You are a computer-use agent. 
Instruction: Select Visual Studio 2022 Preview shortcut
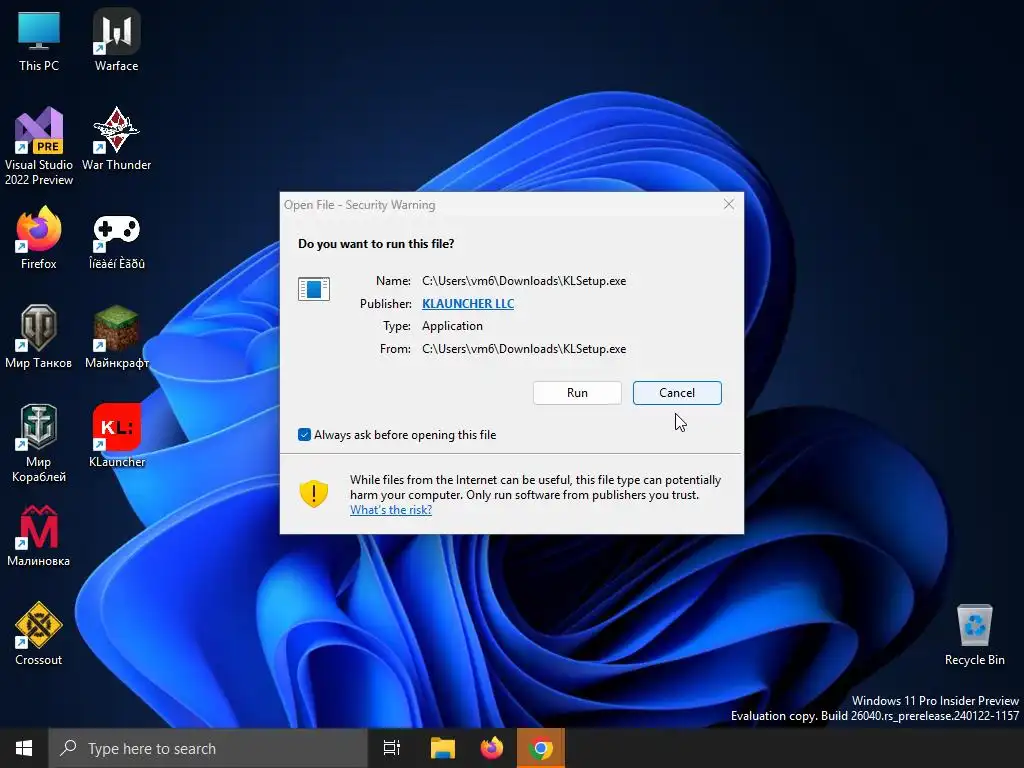[x=39, y=146]
